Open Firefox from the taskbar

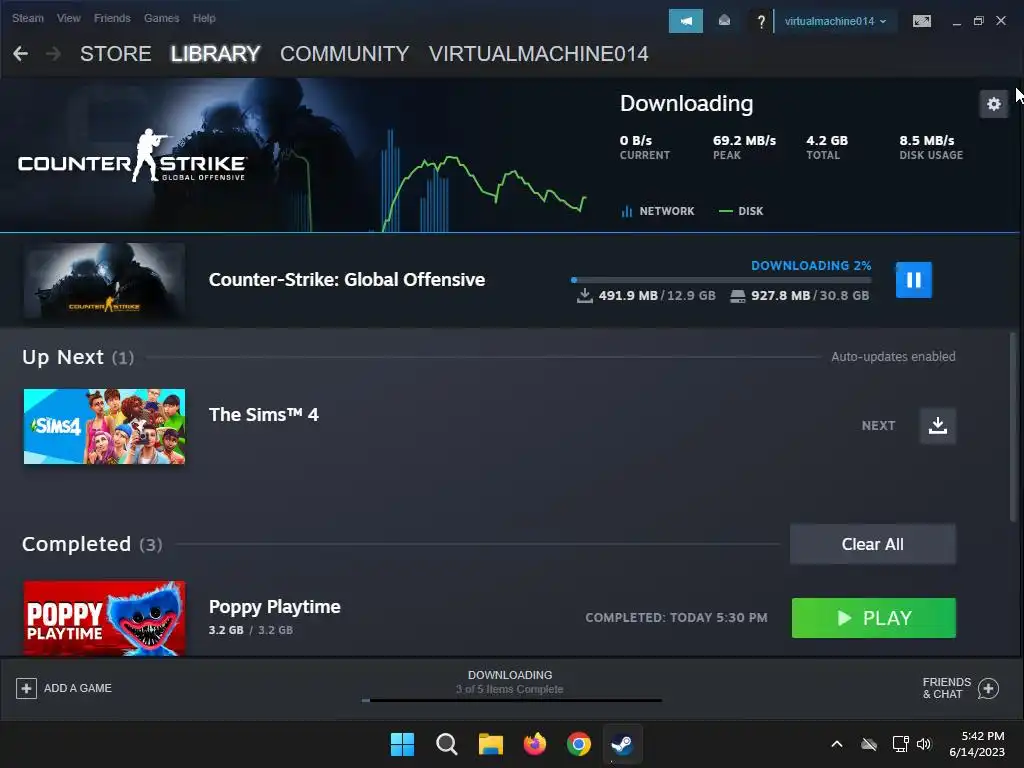(535, 744)
